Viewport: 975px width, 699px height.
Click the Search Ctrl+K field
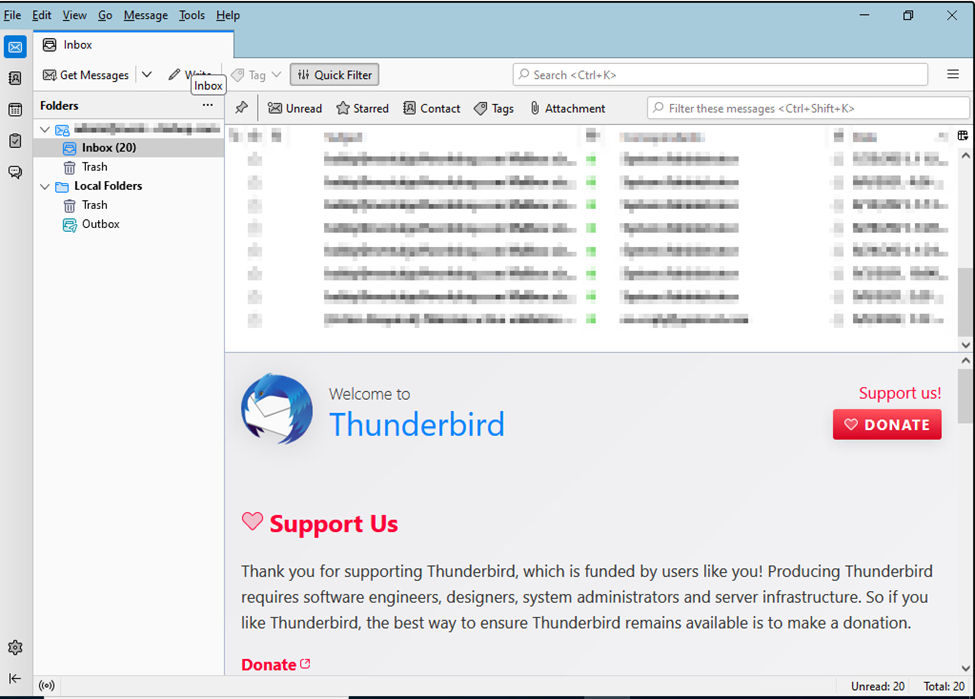coord(720,75)
